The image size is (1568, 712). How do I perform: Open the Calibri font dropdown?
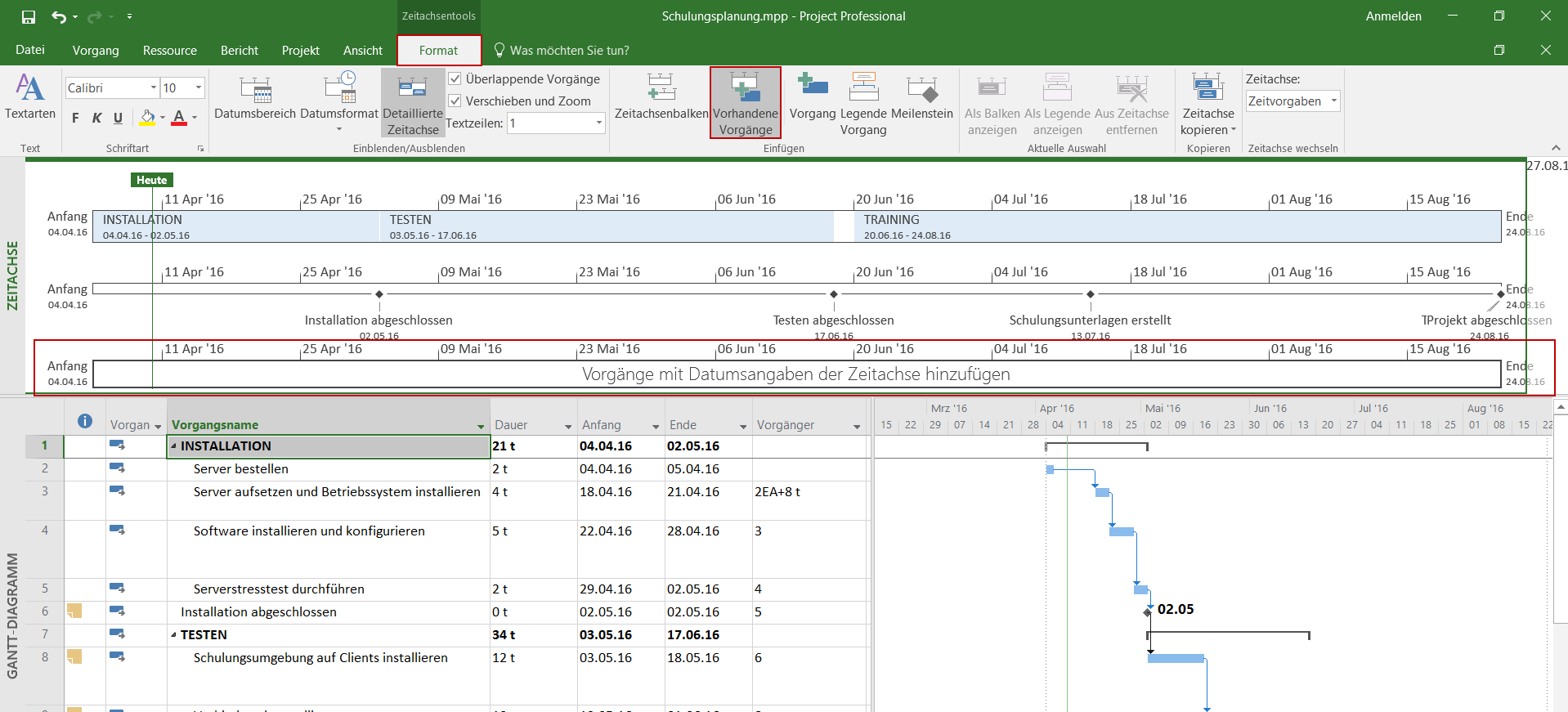coord(153,87)
